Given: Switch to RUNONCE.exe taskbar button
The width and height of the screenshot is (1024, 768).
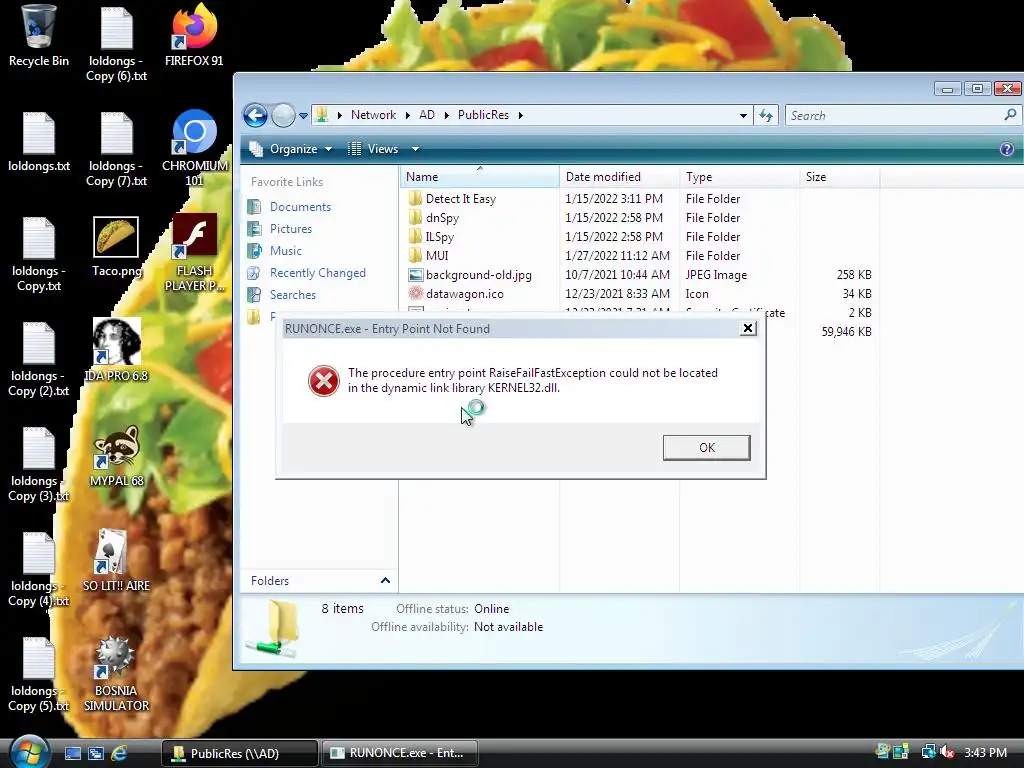Looking at the screenshot, I should (400, 754).
